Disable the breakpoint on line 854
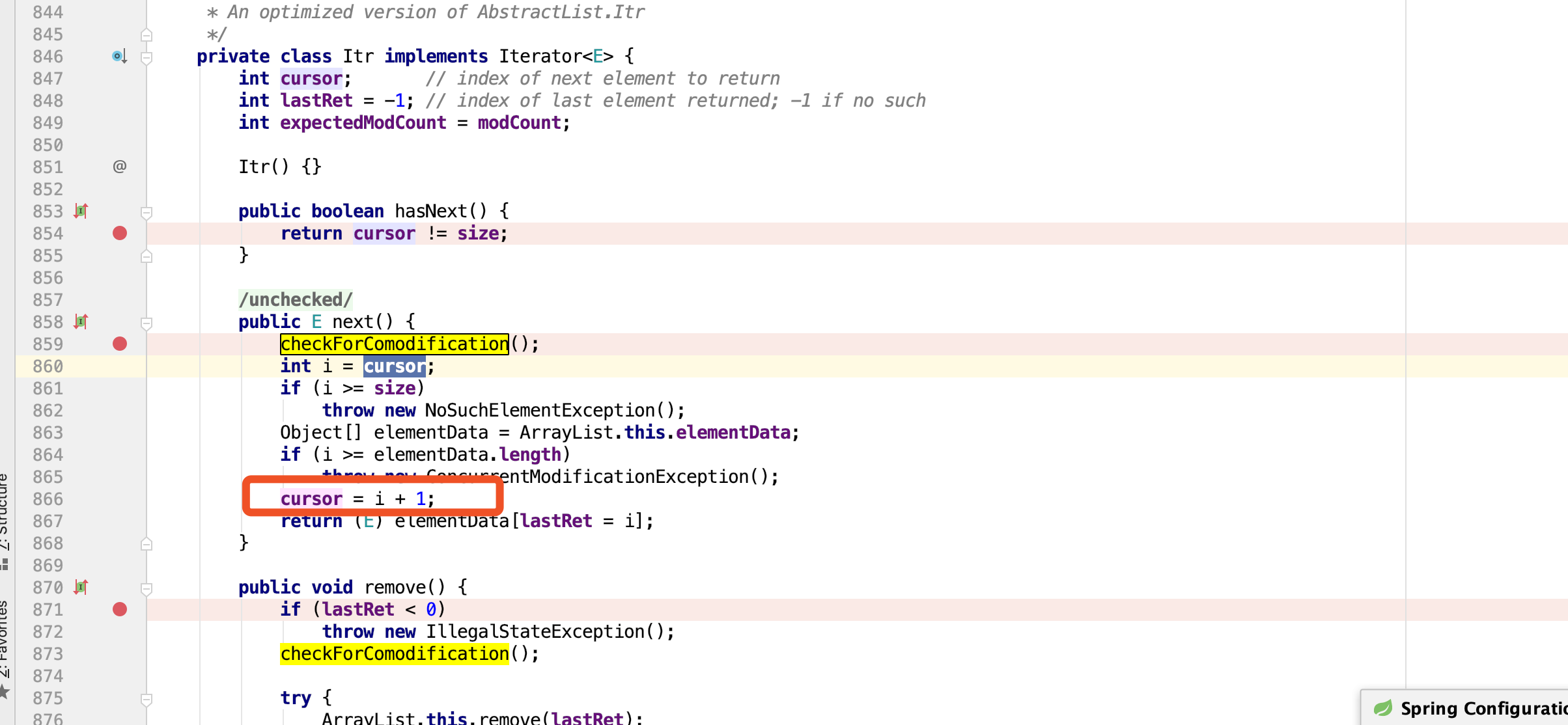The height and width of the screenshot is (725, 1568). coord(120,233)
